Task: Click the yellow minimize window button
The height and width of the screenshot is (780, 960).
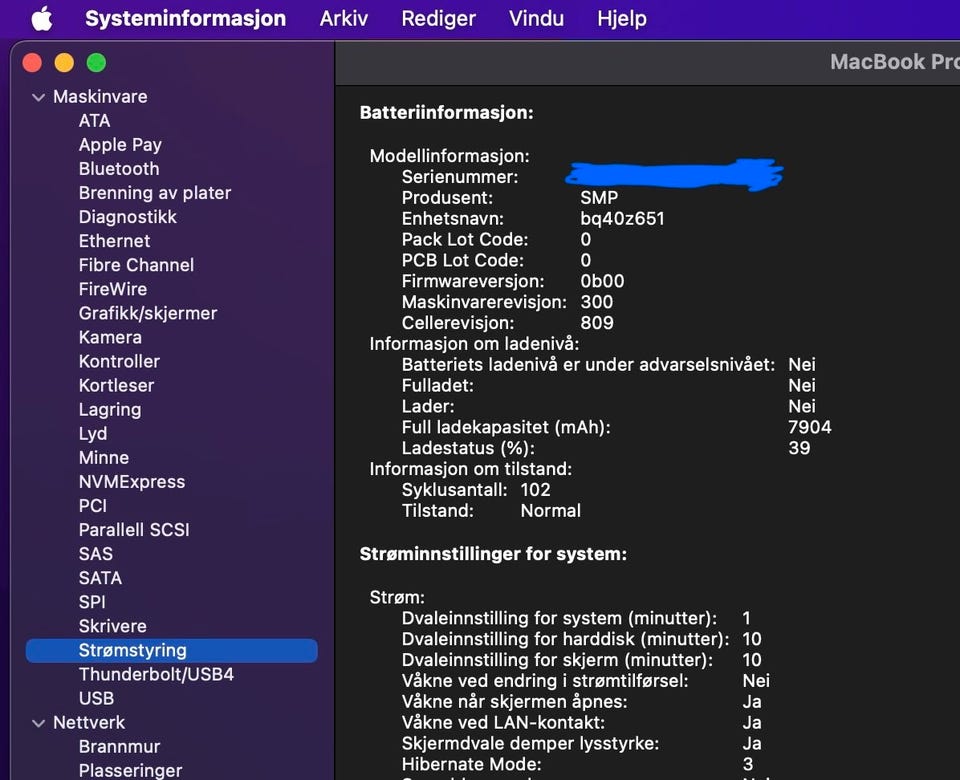Action: pos(64,63)
